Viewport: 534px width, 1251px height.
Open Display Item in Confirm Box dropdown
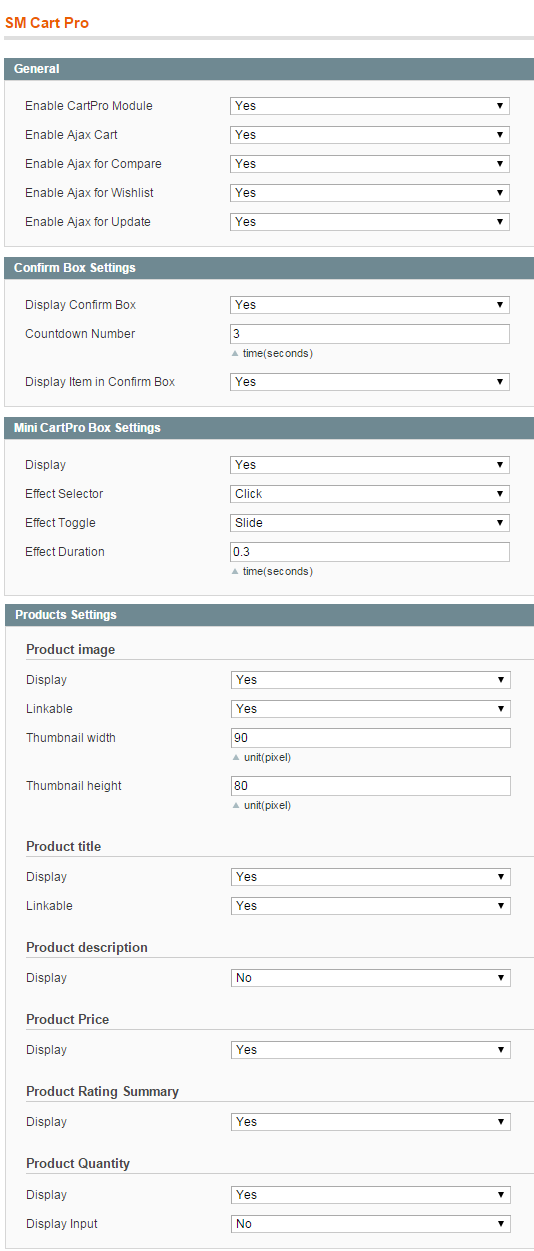370,382
